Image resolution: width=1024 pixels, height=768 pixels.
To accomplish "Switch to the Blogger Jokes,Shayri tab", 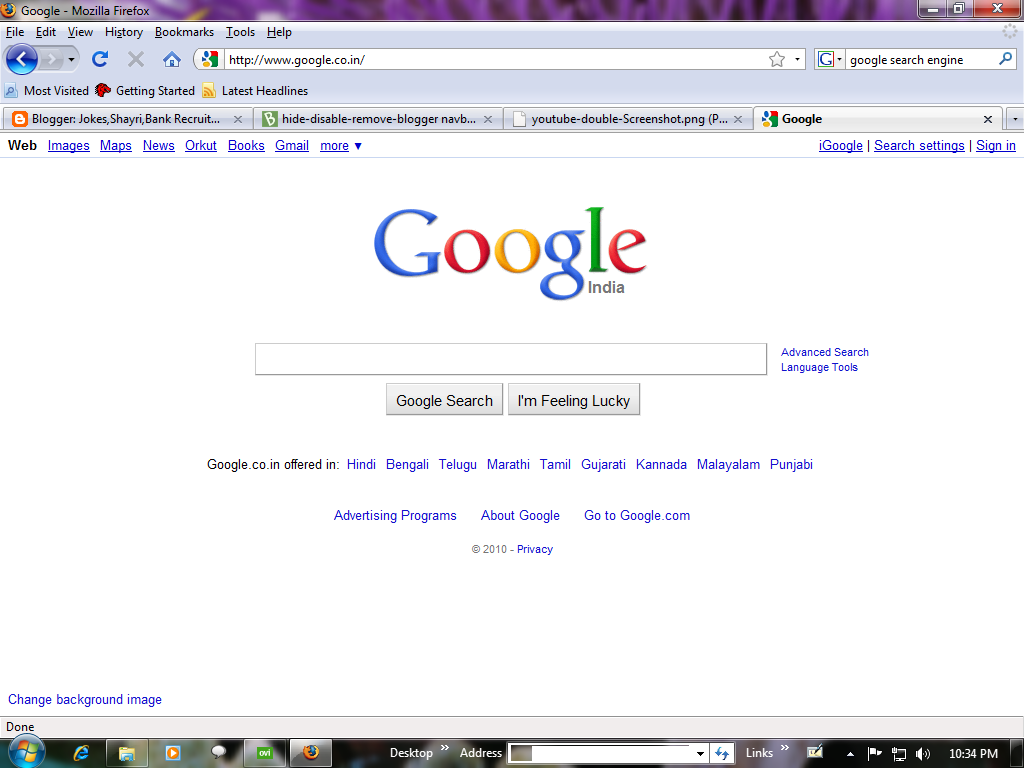I will 125,120.
